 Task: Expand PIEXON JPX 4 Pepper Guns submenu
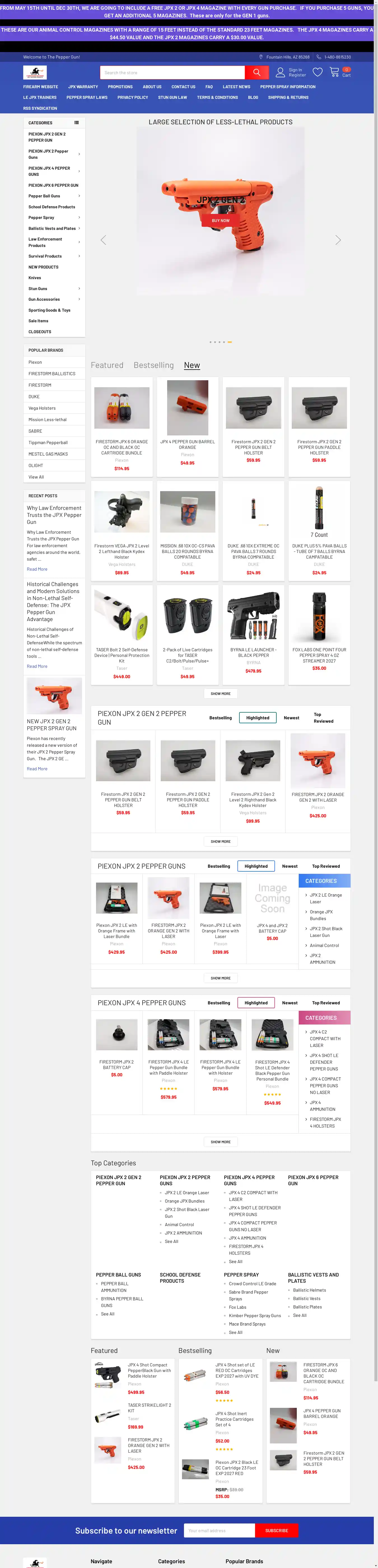tap(79, 171)
